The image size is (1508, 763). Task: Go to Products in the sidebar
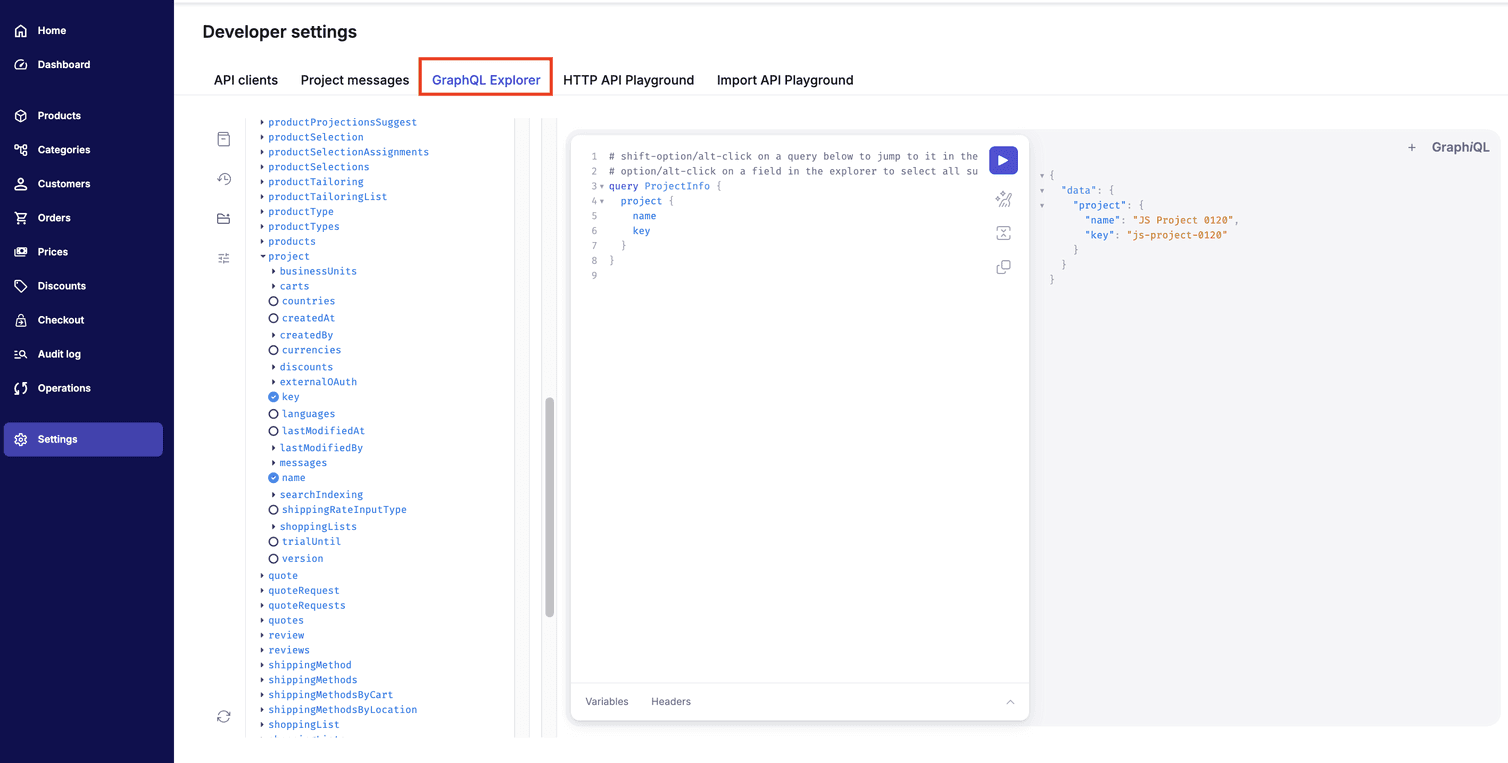(59, 116)
